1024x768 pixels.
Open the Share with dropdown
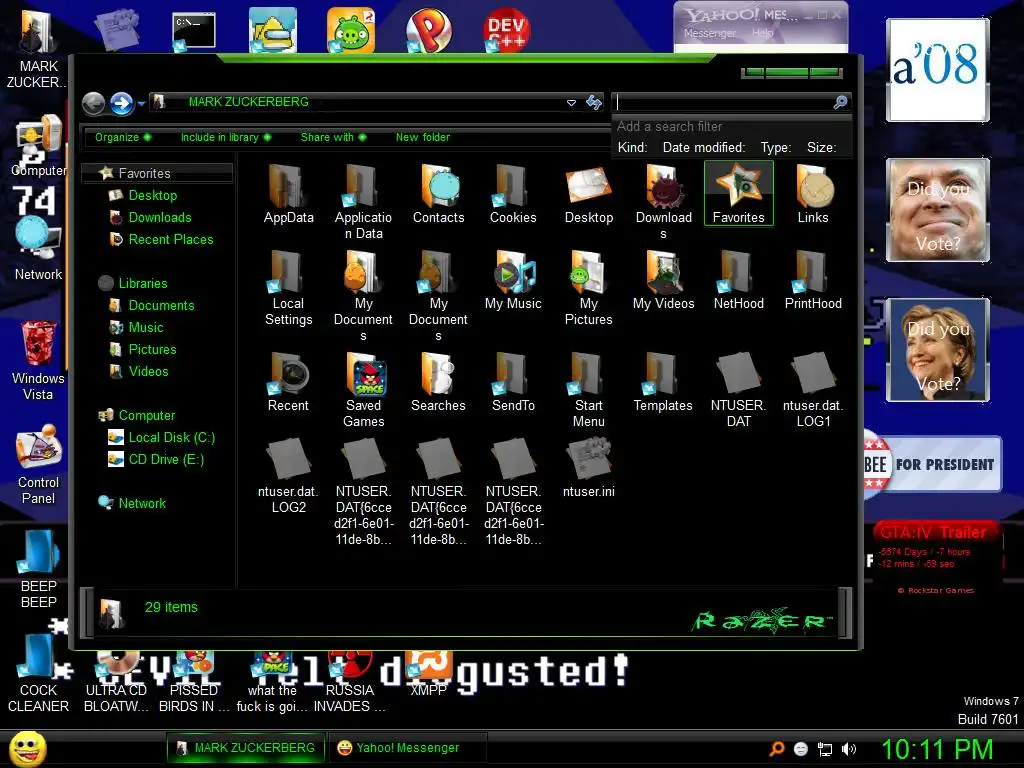333,137
